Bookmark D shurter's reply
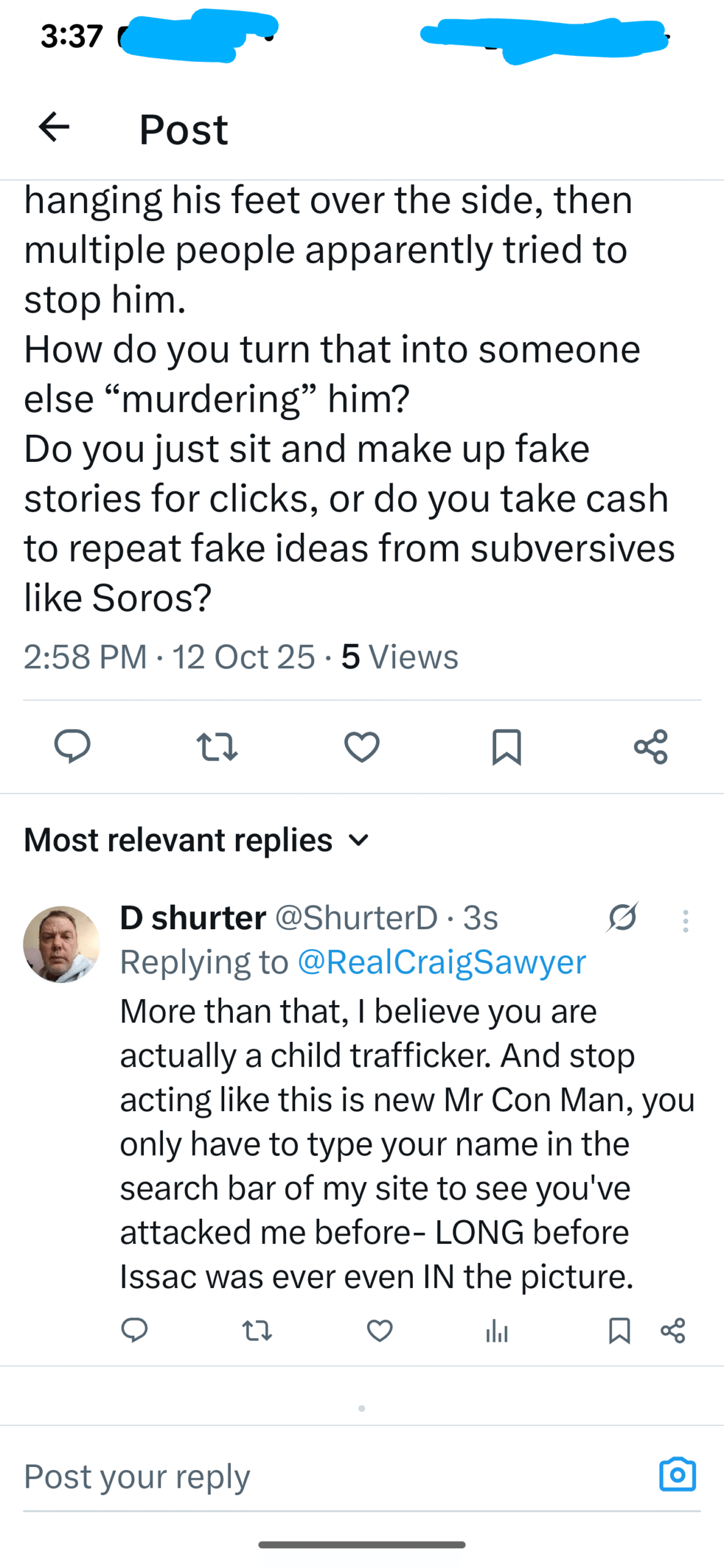 [619, 1330]
